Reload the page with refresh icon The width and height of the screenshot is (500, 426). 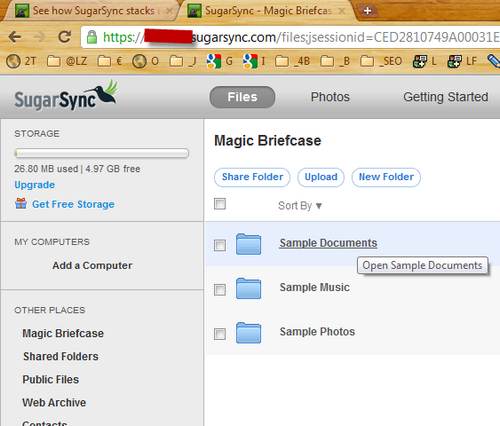64,37
